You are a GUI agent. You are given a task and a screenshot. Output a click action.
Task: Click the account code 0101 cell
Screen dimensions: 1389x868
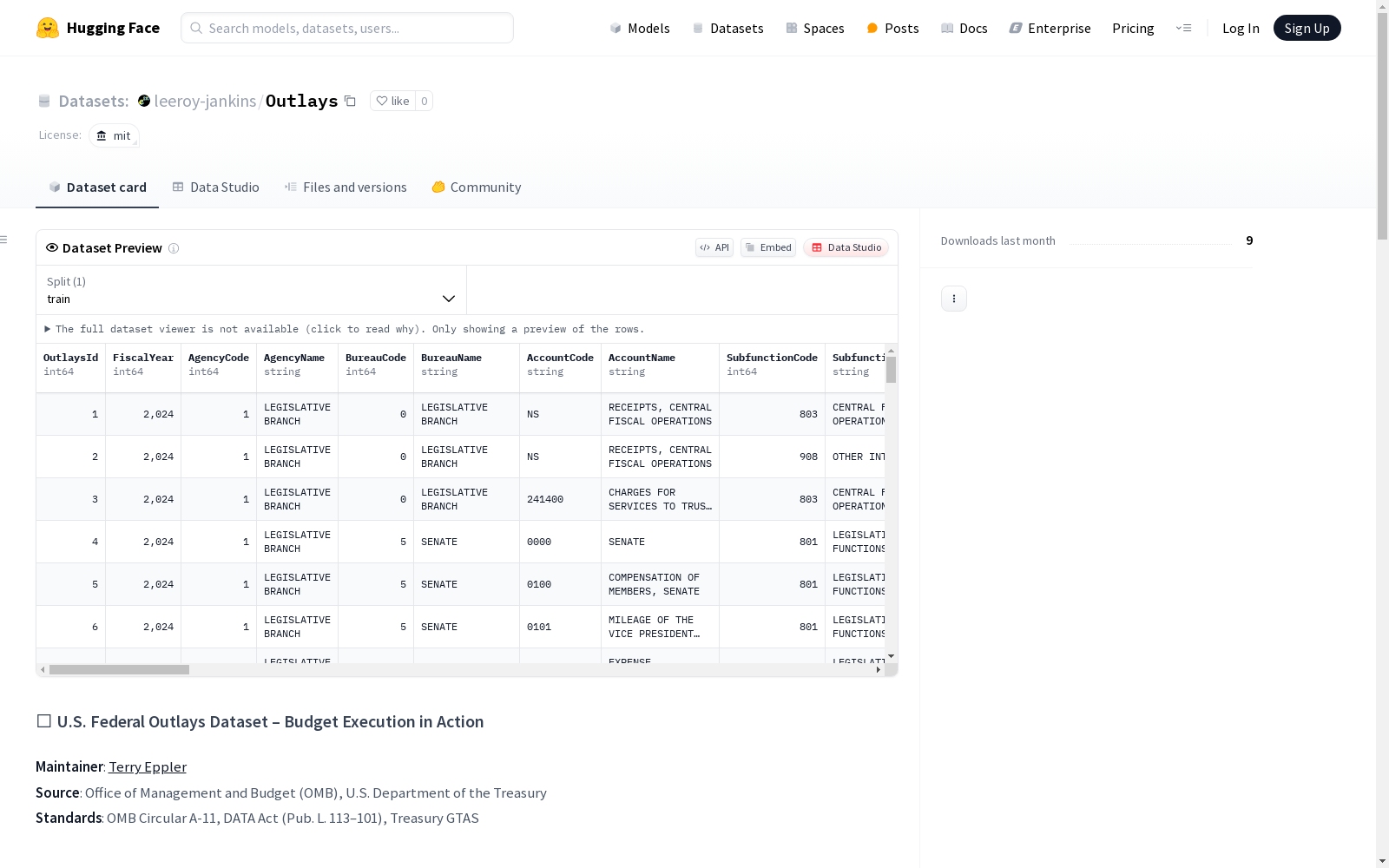(561, 627)
